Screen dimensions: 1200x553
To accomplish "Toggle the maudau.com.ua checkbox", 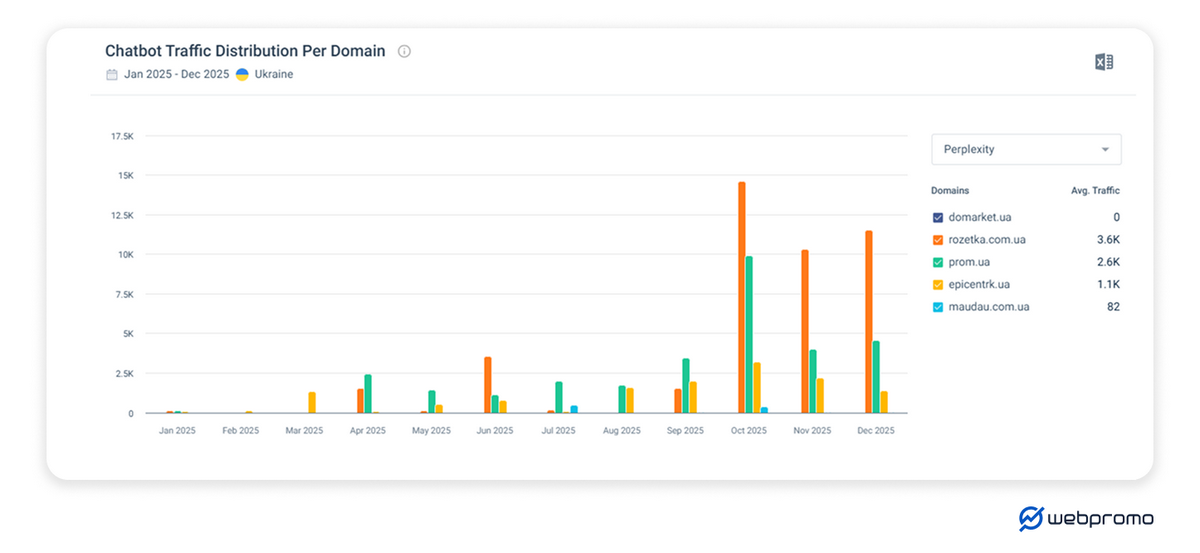I will pos(937,307).
